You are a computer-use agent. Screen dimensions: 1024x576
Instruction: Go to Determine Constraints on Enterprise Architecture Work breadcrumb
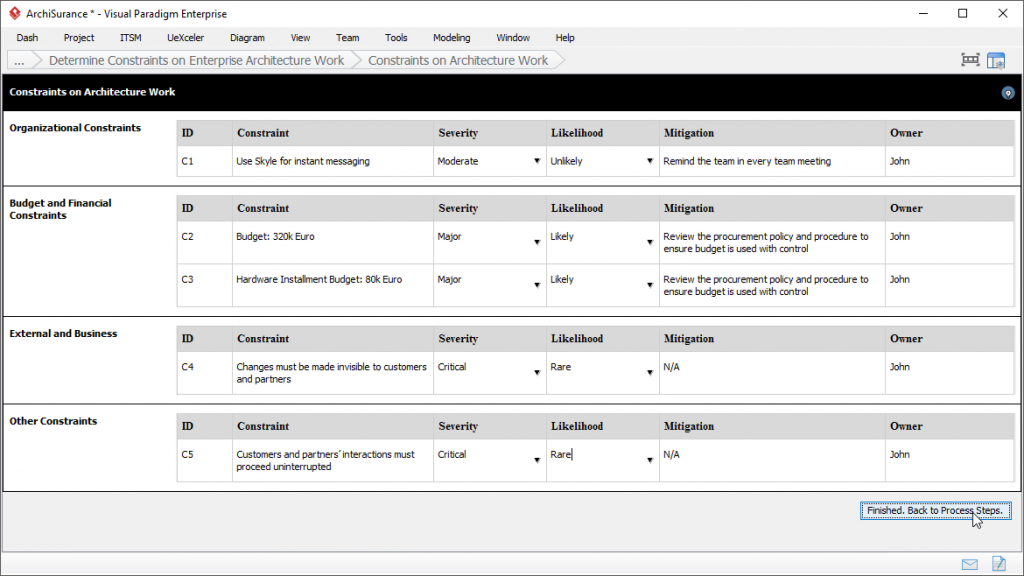pyautogui.click(x=196, y=60)
